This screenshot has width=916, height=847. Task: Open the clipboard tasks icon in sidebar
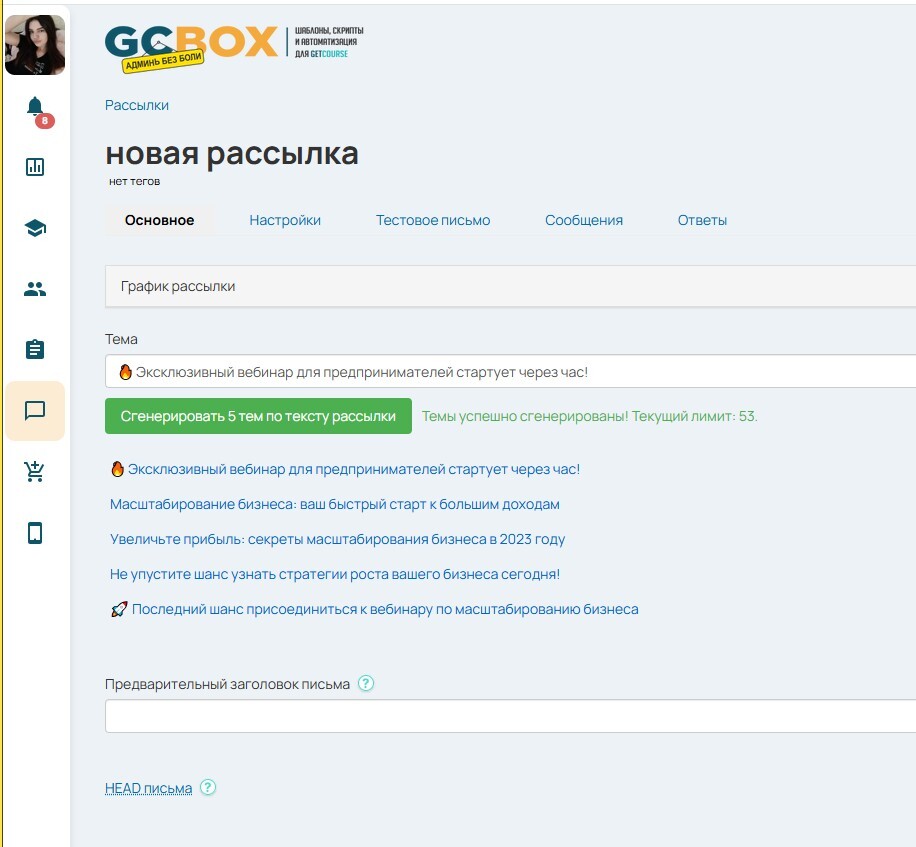[x=35, y=350]
